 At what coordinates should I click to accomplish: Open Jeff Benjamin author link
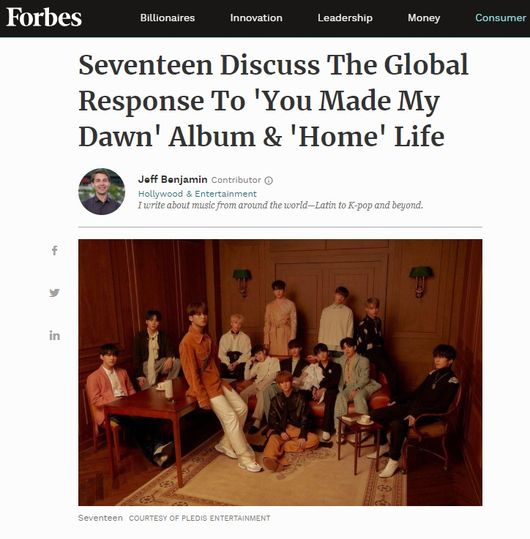(x=173, y=179)
